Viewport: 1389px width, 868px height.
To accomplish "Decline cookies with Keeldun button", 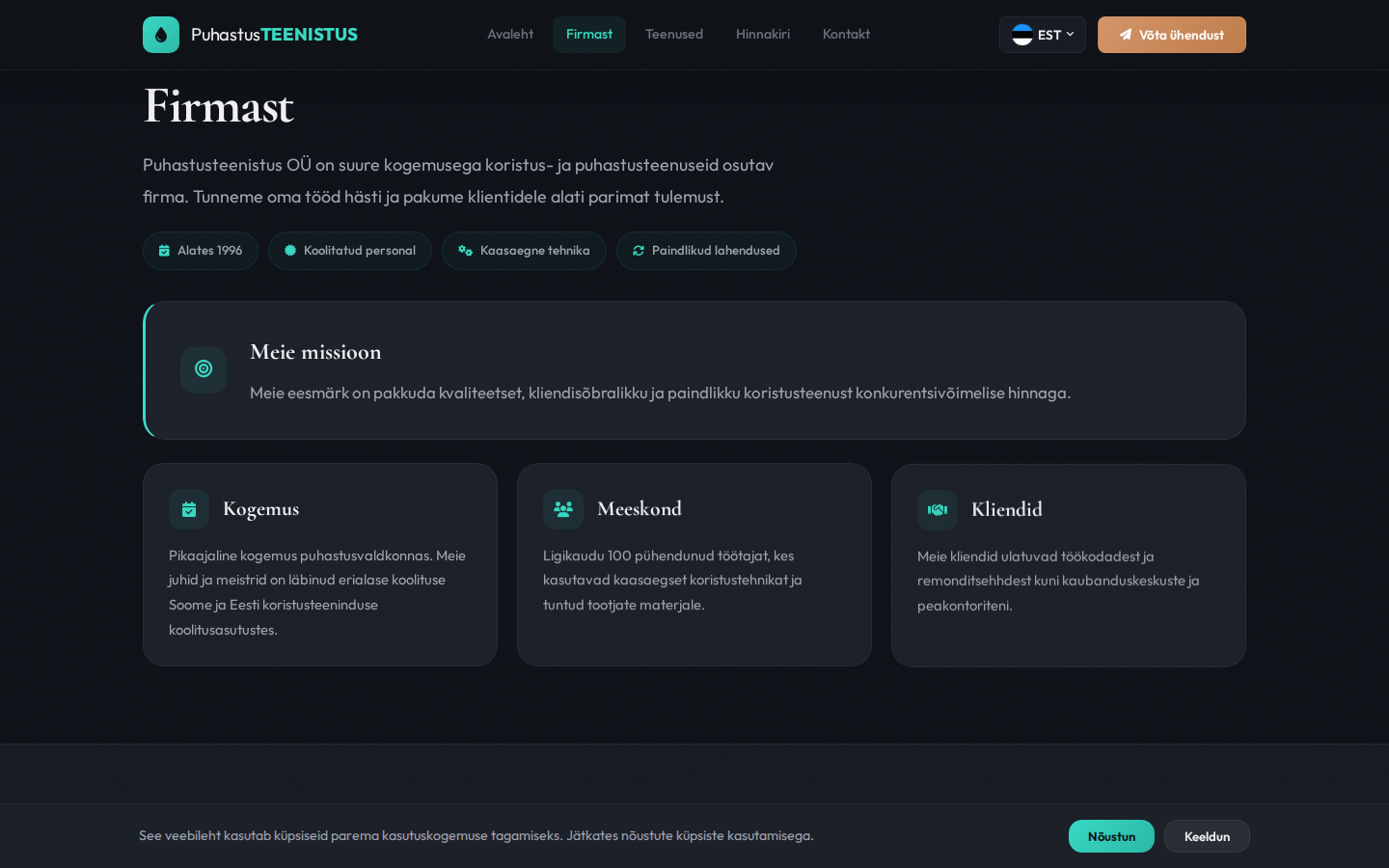I will pyautogui.click(x=1207, y=836).
